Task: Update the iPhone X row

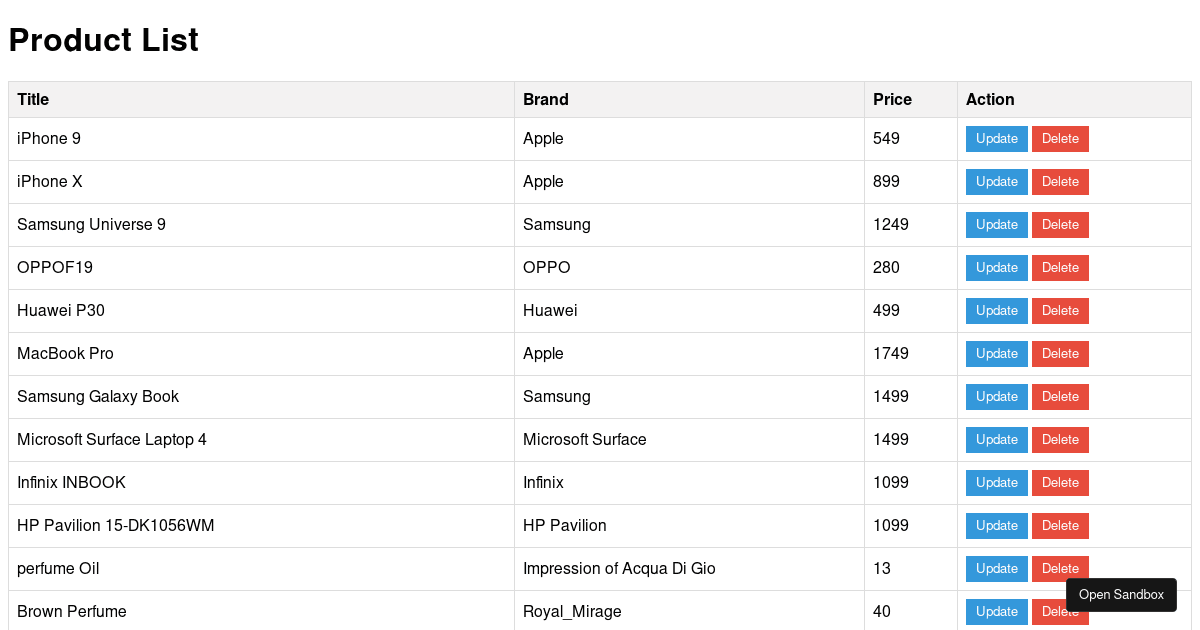Action: click(996, 182)
